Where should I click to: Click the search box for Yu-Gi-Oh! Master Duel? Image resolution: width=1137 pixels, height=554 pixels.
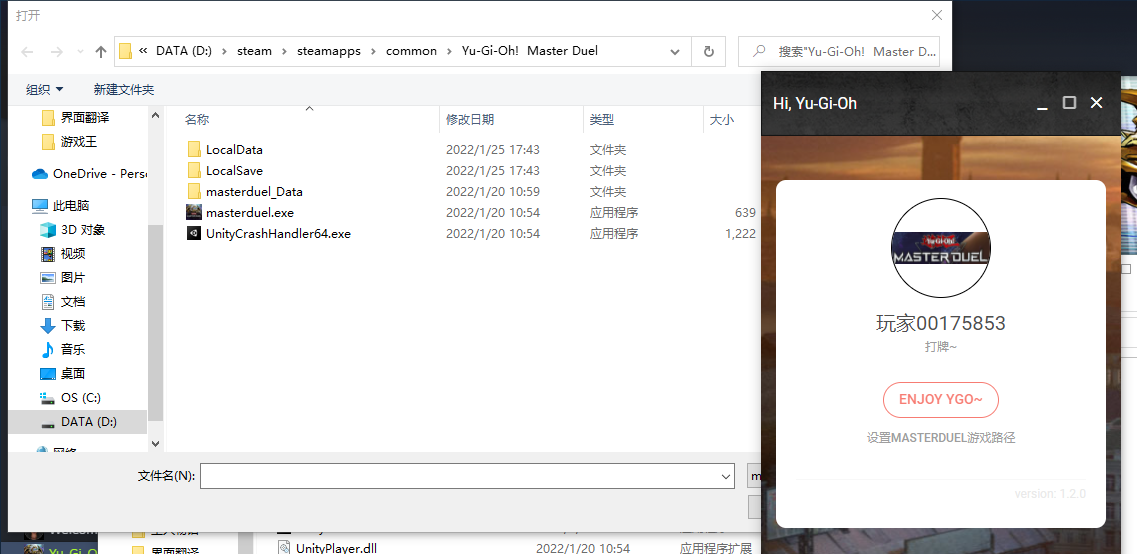click(839, 51)
